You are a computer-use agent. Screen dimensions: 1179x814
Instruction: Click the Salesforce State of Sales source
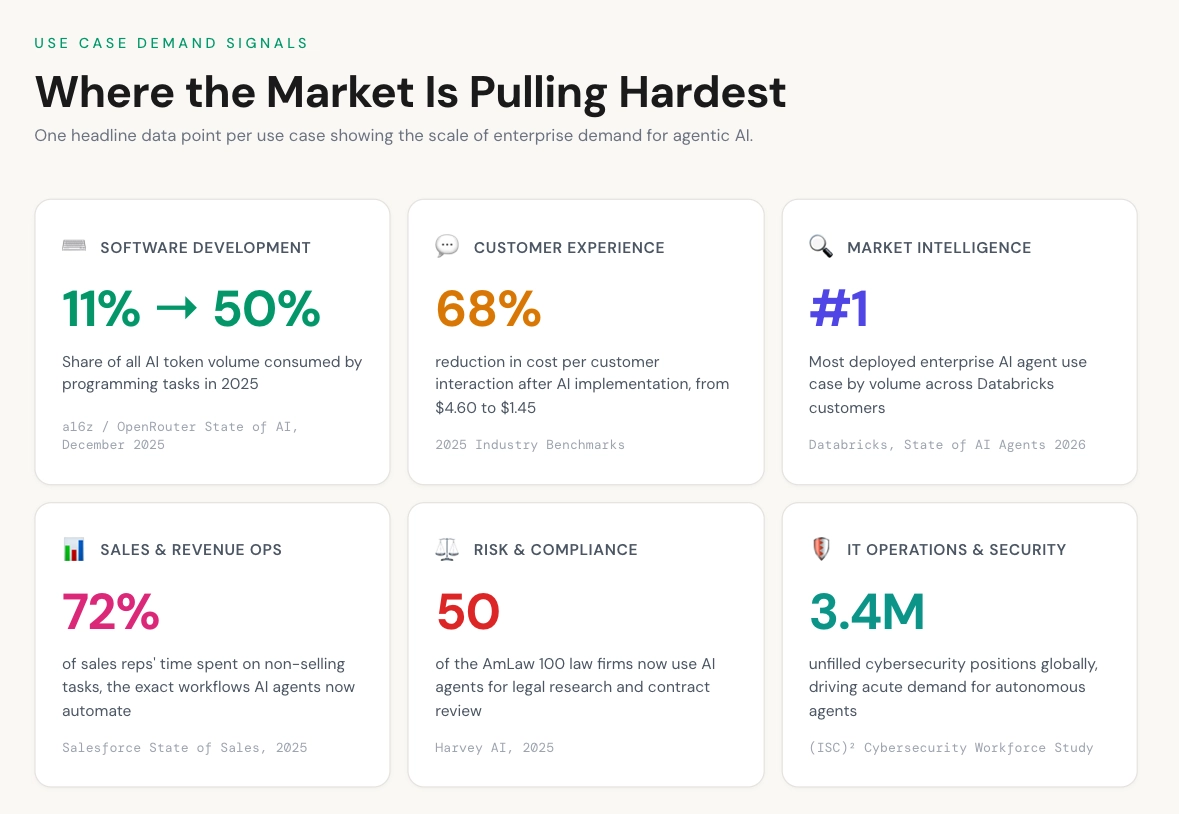tap(184, 747)
